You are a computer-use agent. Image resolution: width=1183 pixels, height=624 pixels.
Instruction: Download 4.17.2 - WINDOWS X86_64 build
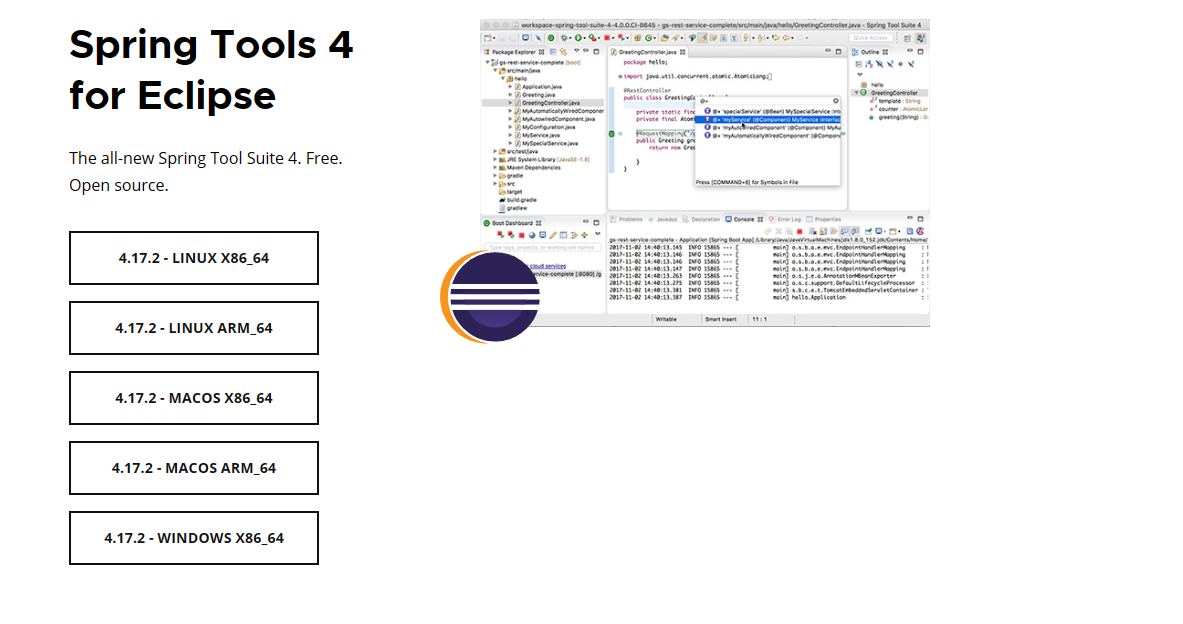pyautogui.click(x=194, y=538)
